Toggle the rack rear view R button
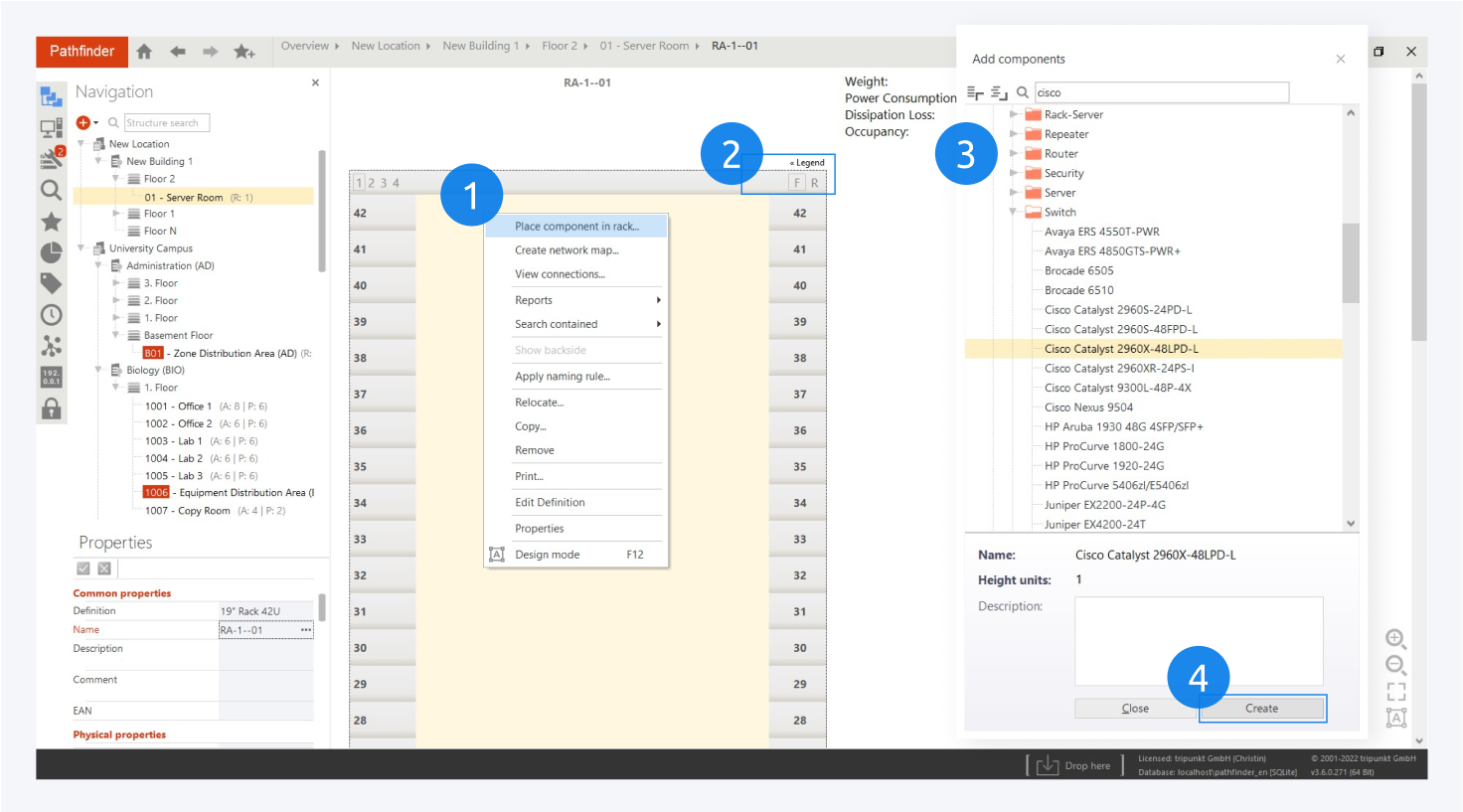Image resolution: width=1463 pixels, height=812 pixels. [x=815, y=183]
